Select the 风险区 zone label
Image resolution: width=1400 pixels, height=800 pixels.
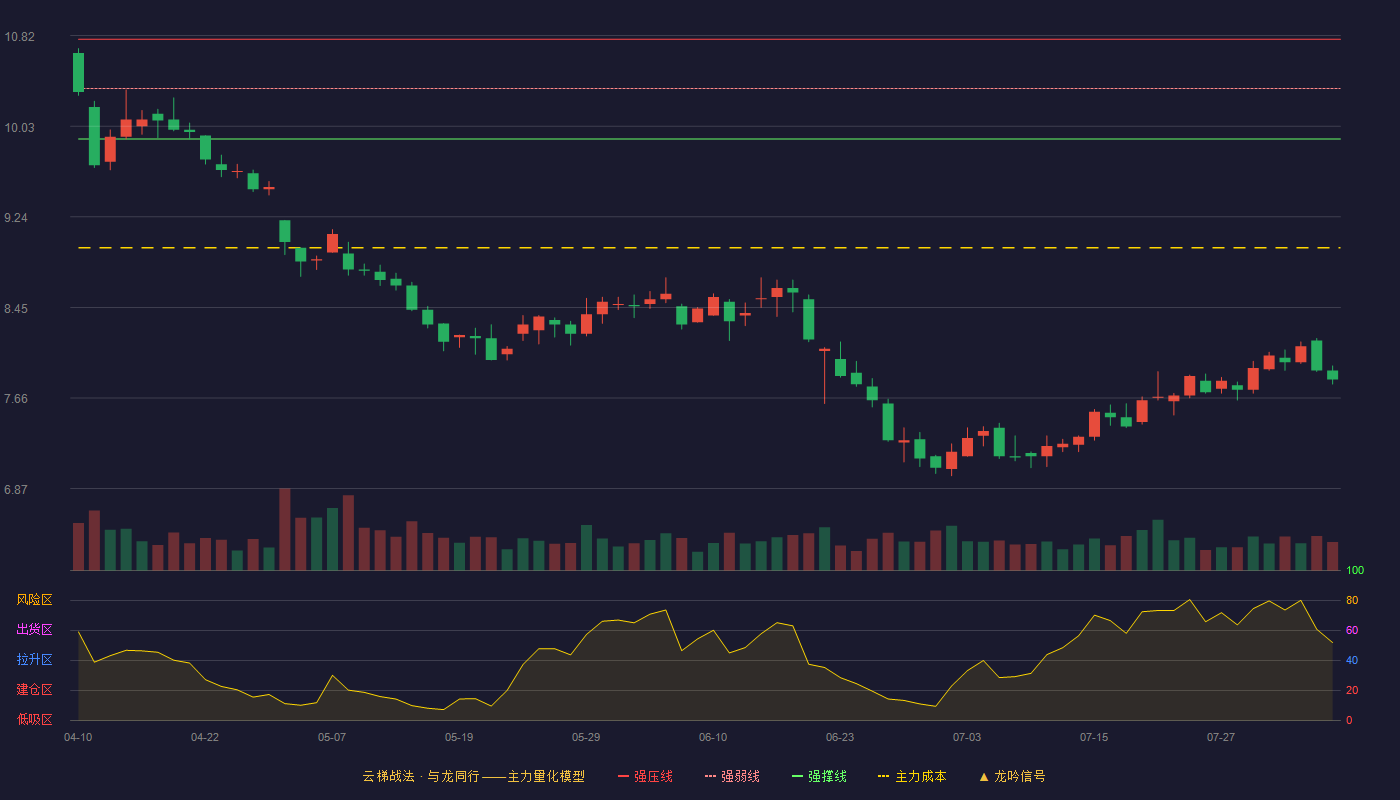coord(34,600)
